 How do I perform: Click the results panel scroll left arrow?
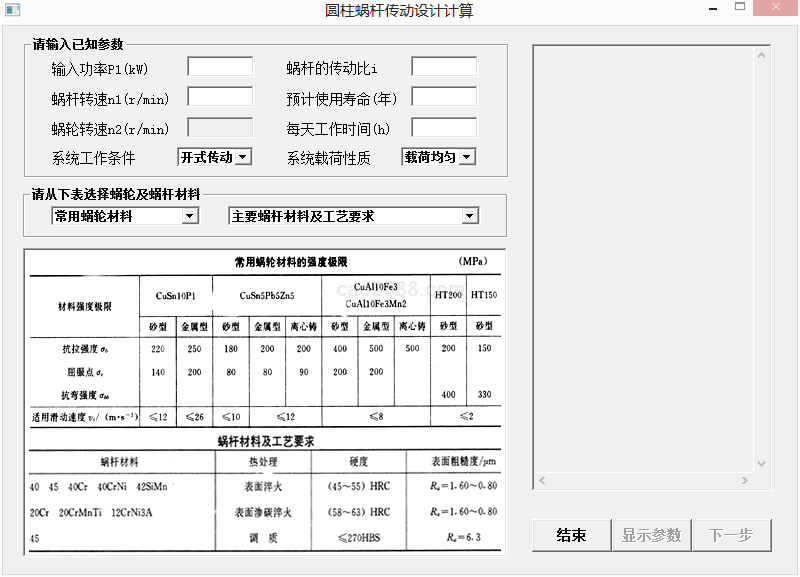(542, 482)
